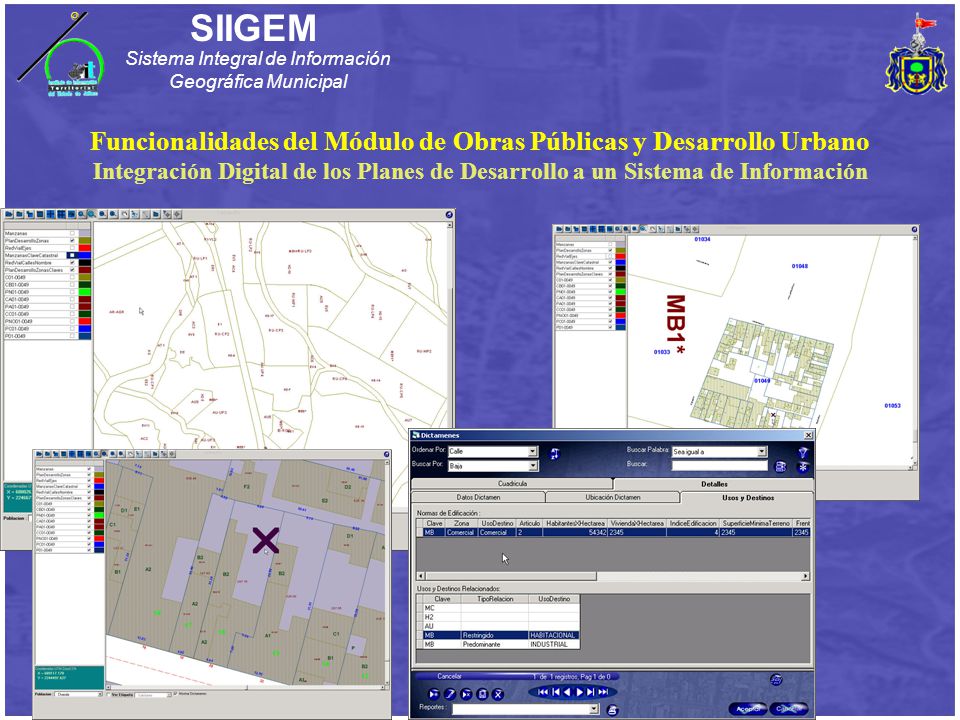Click the TipoRelacion column header
This screenshot has height=720, width=960.
click(x=495, y=599)
